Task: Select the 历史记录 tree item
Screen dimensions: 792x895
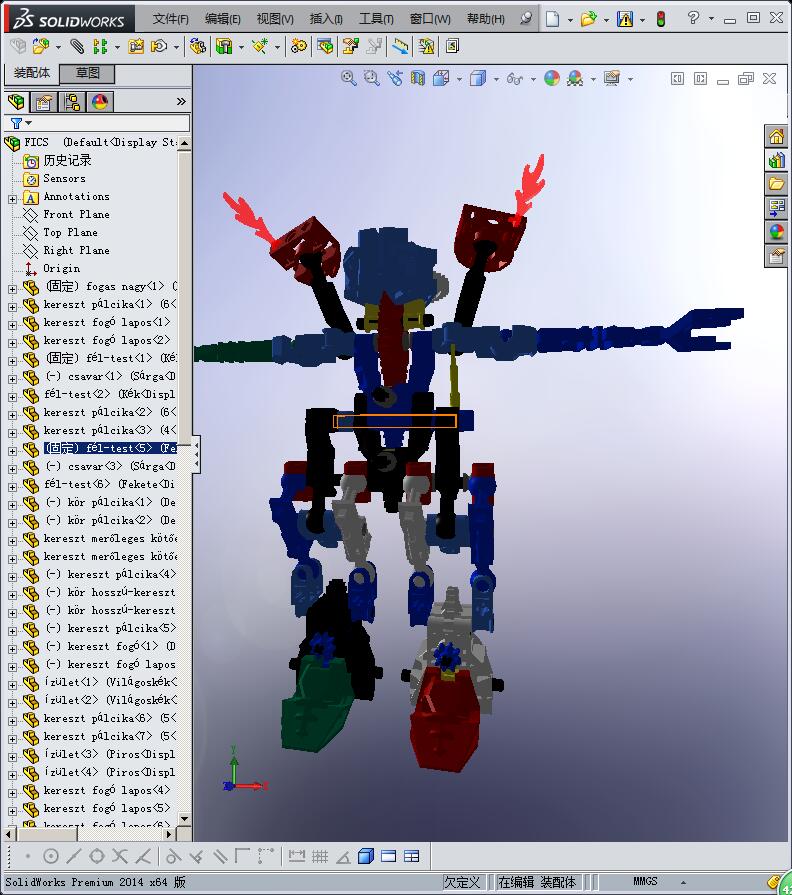Action: point(67,160)
